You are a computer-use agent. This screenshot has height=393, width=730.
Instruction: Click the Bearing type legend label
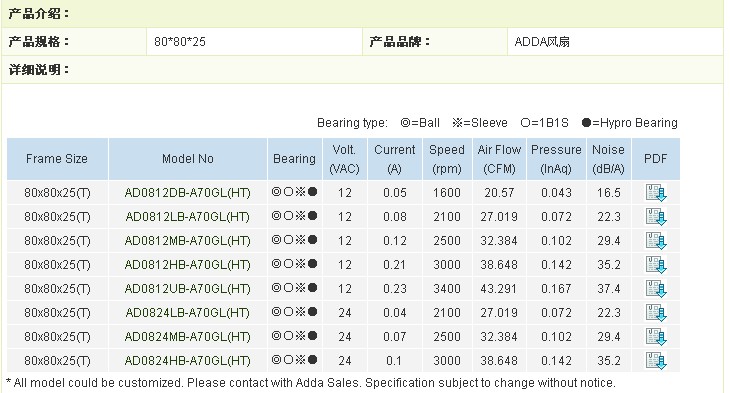[x=352, y=123]
